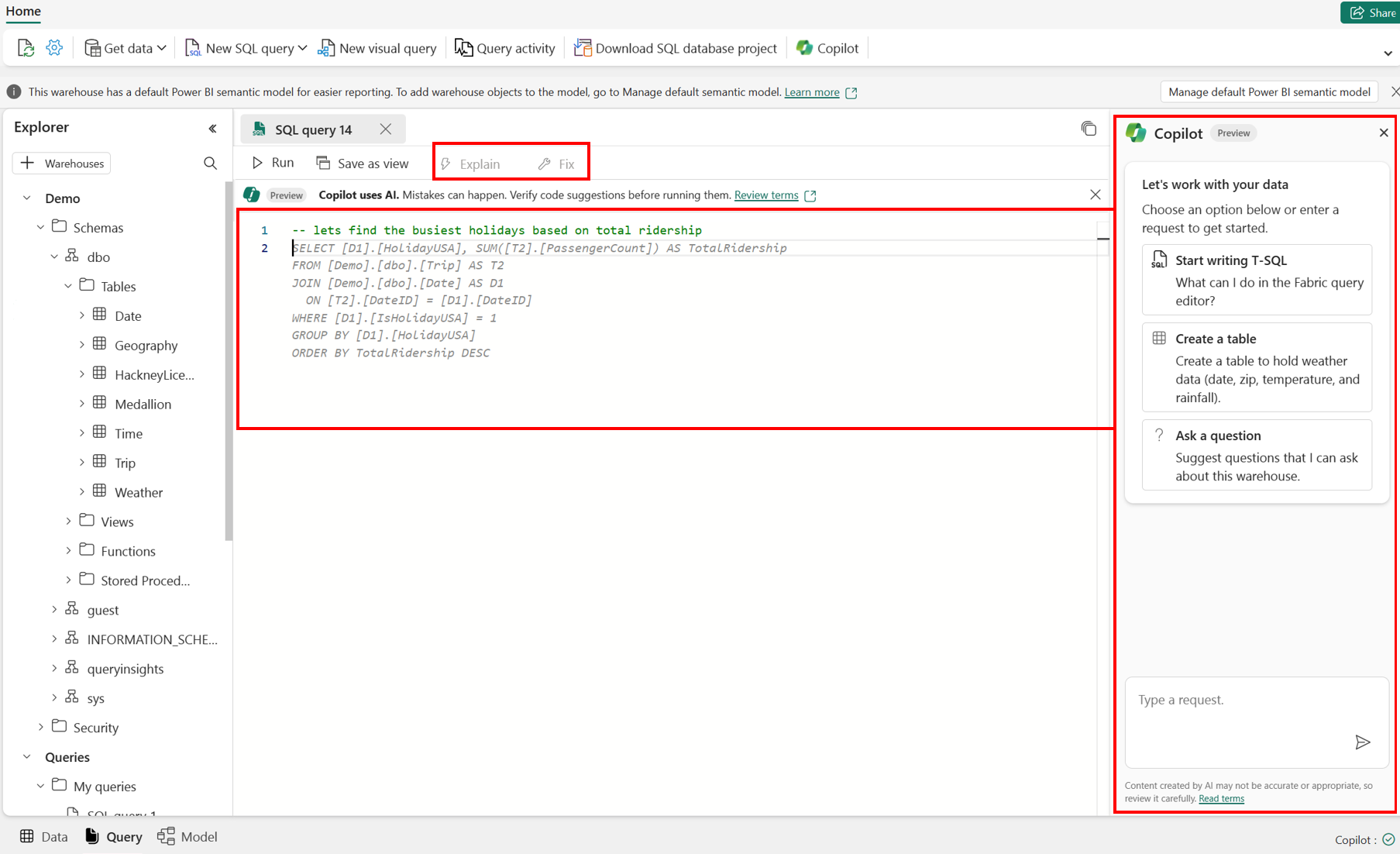Collapse the Explorer pane
1400x854 pixels.
click(212, 129)
